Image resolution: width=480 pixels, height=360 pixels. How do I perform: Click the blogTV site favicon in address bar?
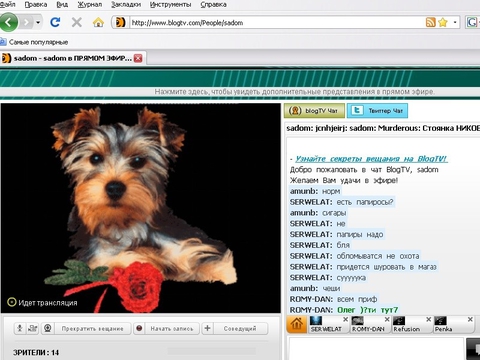(x=120, y=22)
